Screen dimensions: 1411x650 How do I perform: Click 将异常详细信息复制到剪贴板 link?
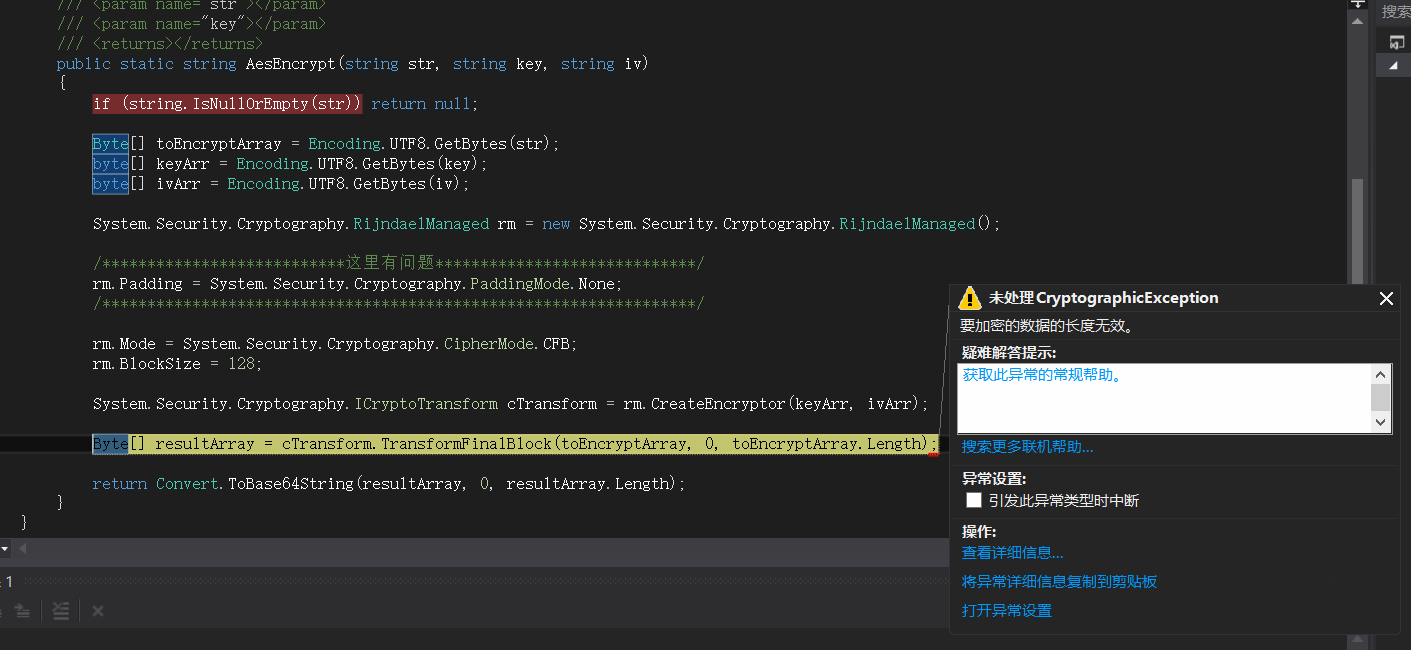click(x=1060, y=582)
